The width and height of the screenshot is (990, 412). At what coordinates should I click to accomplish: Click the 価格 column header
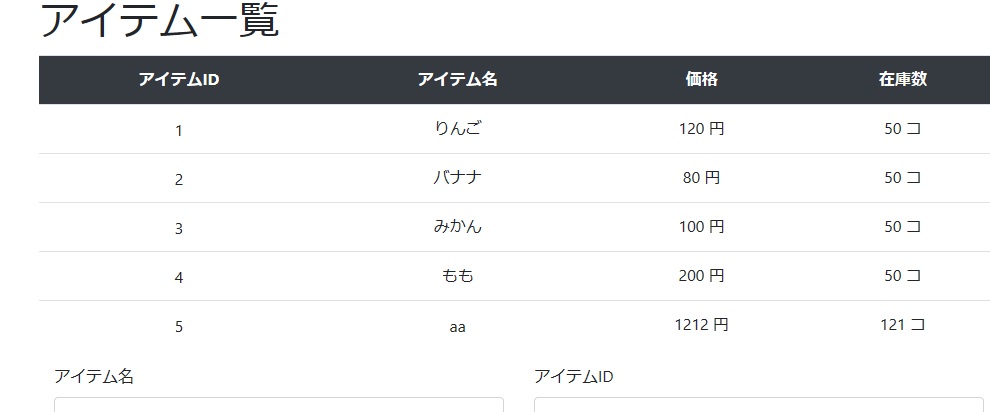[x=701, y=79]
